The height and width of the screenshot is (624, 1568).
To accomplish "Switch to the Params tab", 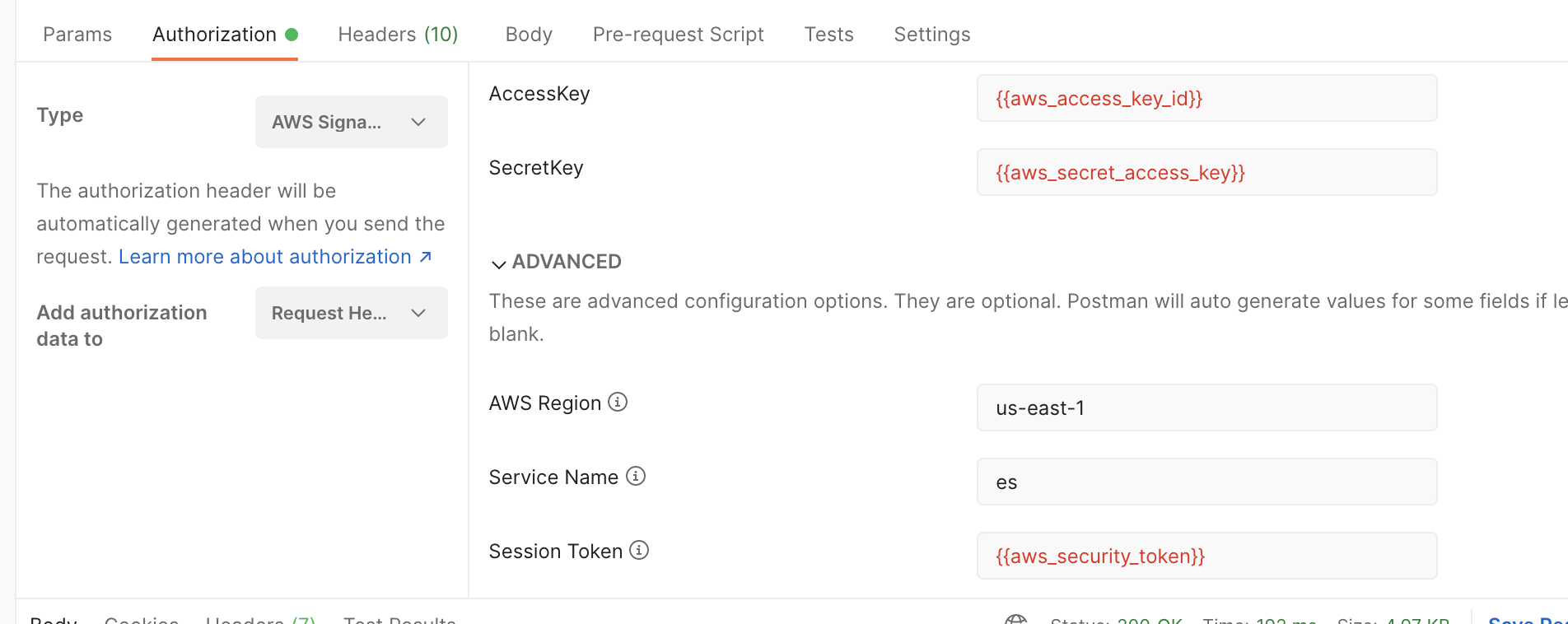I will (x=77, y=35).
